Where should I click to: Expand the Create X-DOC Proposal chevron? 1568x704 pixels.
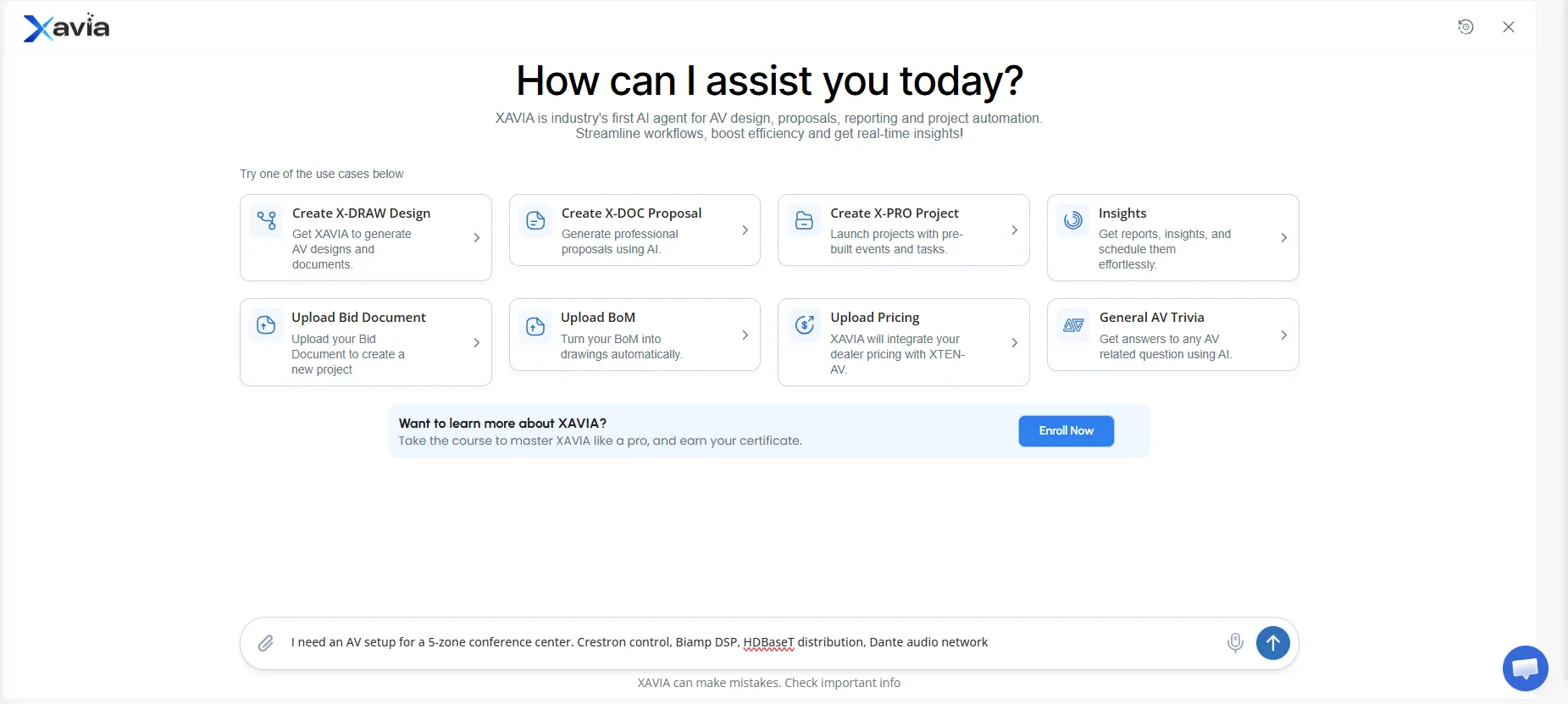[x=745, y=230]
